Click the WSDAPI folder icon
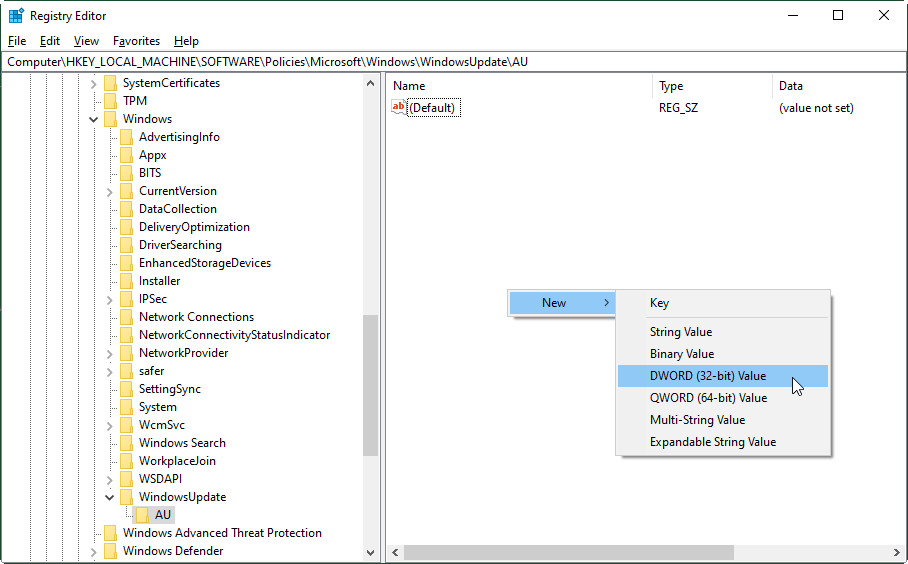This screenshot has height=564, width=908. (x=126, y=479)
